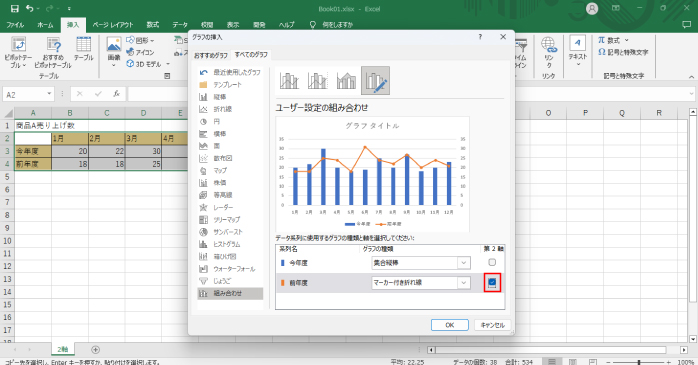The width and height of the screenshot is (698, 365).
Task: Click the save icon in the title bar
Action: coord(15,8)
